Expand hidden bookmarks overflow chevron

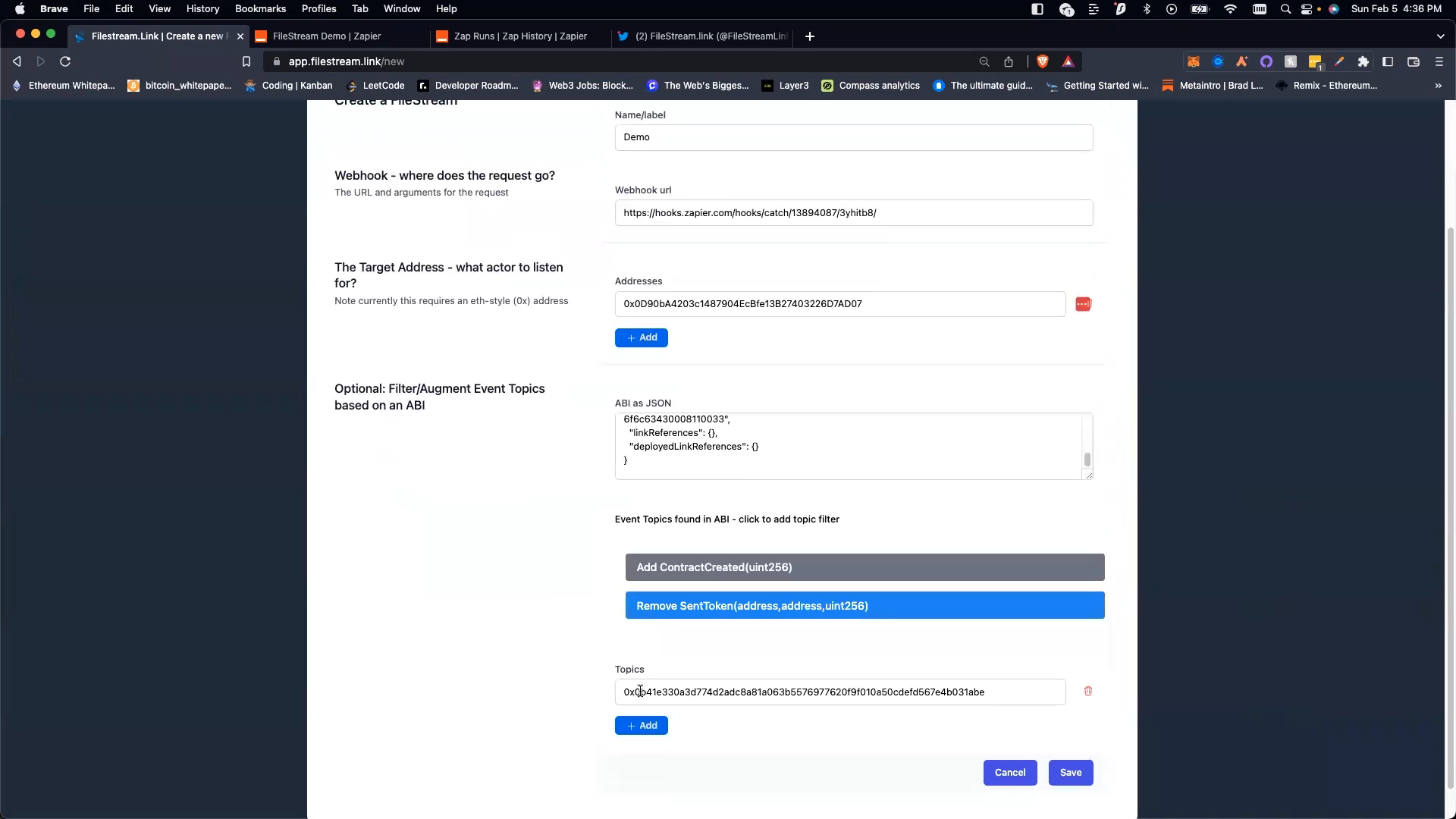coord(1439,86)
